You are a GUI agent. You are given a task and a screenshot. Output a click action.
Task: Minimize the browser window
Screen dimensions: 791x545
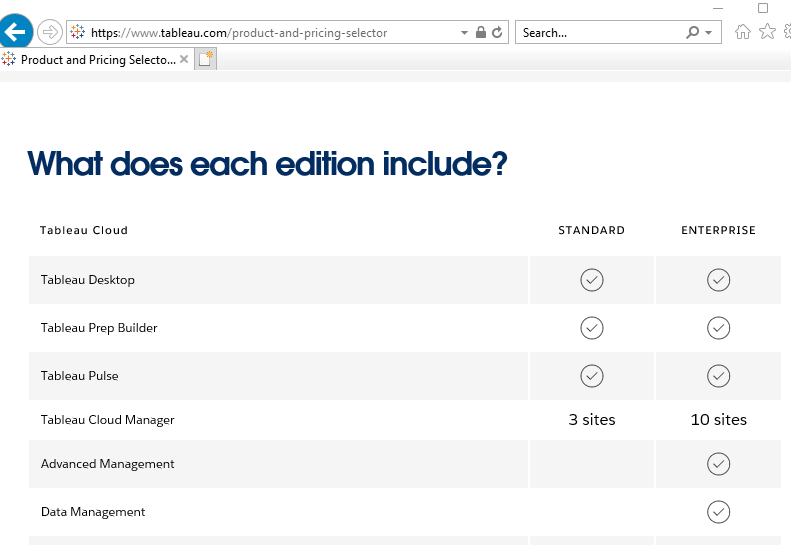[718, 9]
